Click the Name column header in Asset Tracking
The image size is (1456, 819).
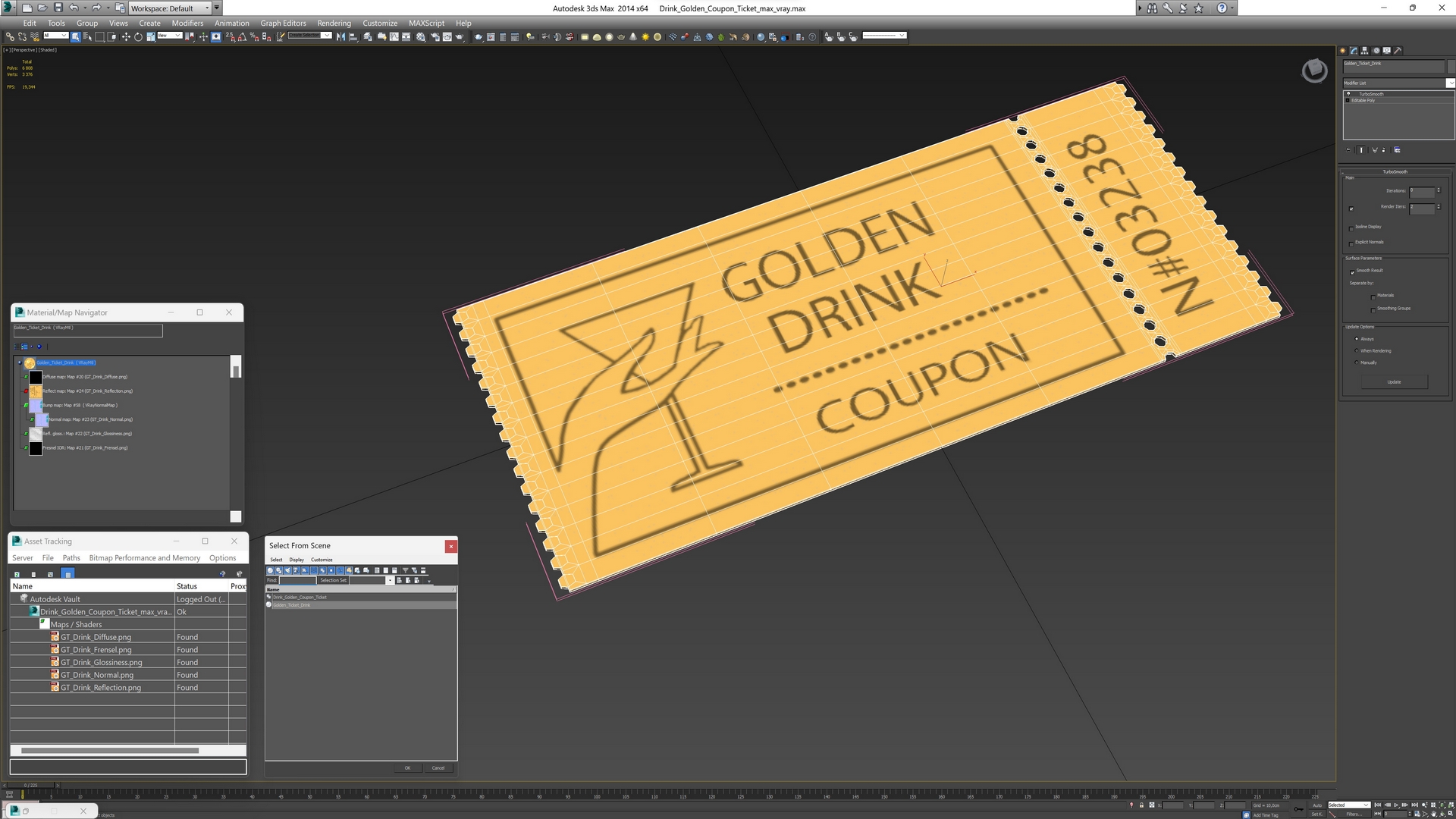[93, 586]
